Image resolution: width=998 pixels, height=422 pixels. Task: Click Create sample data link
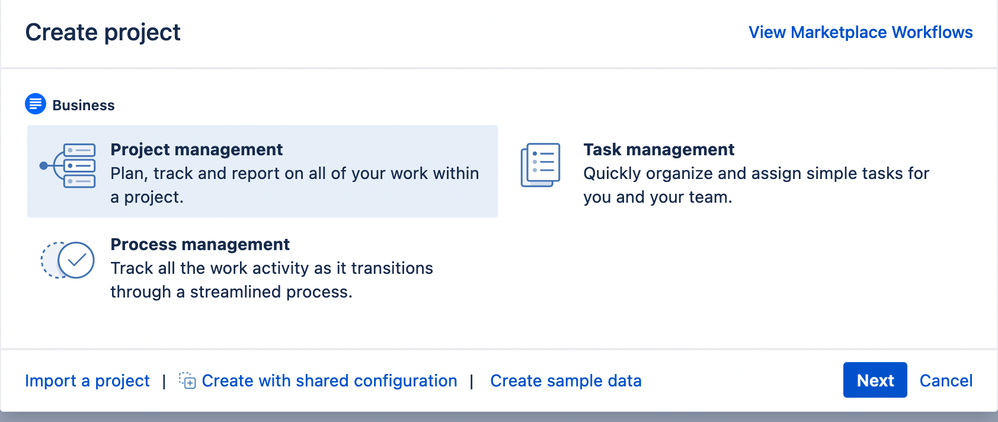(565, 381)
